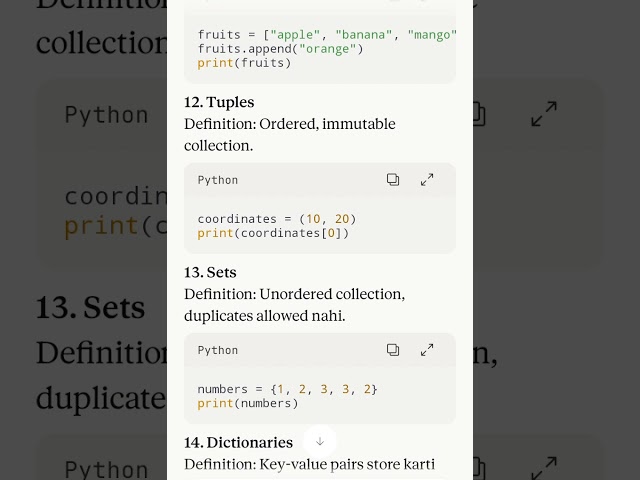Image resolution: width=640 pixels, height=480 pixels.
Task: Expand the numbers set code block
Action: coord(427,350)
